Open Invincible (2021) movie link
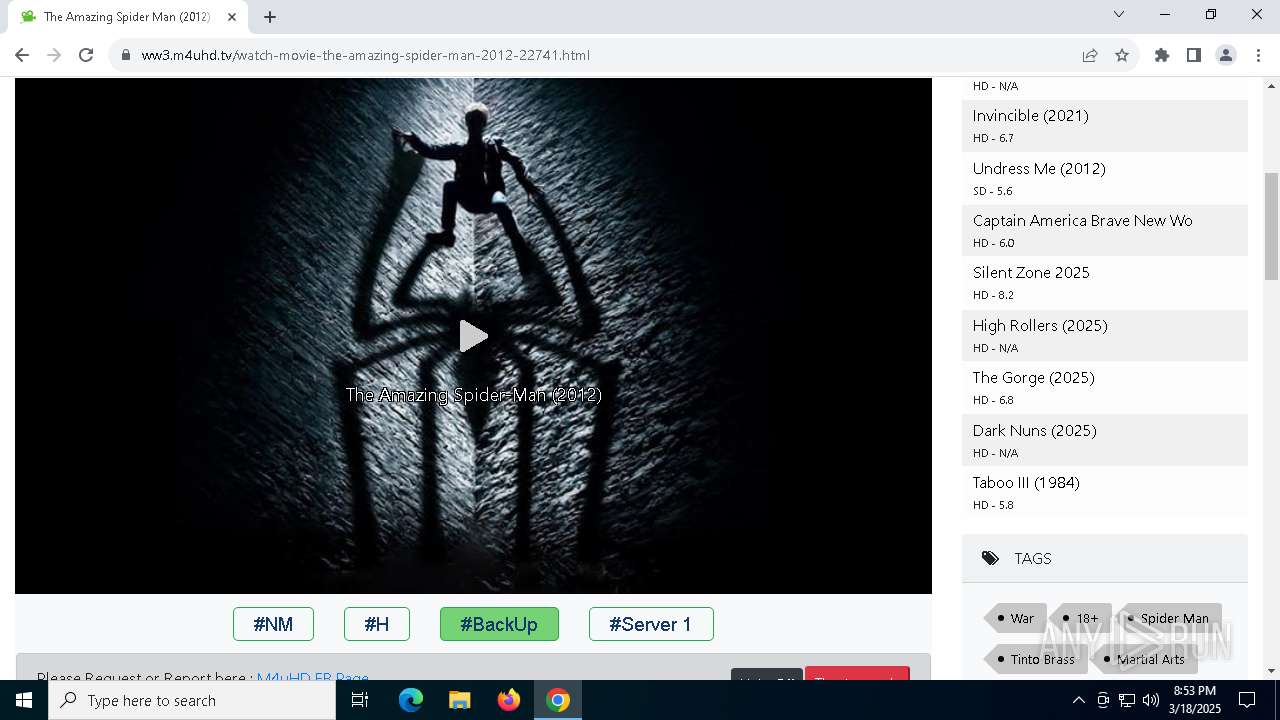This screenshot has height=720, width=1280. tap(1030, 116)
